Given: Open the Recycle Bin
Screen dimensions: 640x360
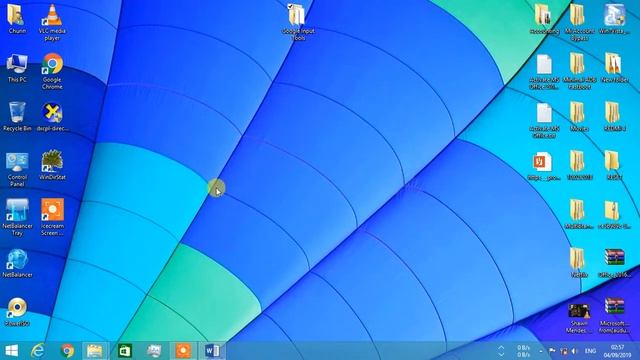Looking at the screenshot, I should 17,113.
